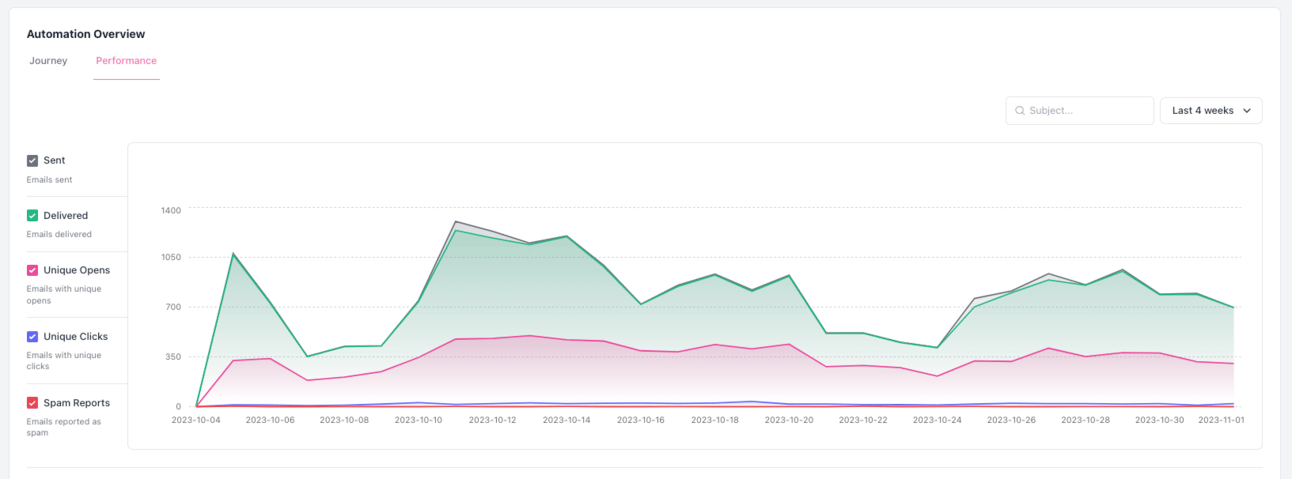Click the 1400 y-axis gridline label
Viewport: 1292px width, 479px height.
pyautogui.click(x=170, y=210)
